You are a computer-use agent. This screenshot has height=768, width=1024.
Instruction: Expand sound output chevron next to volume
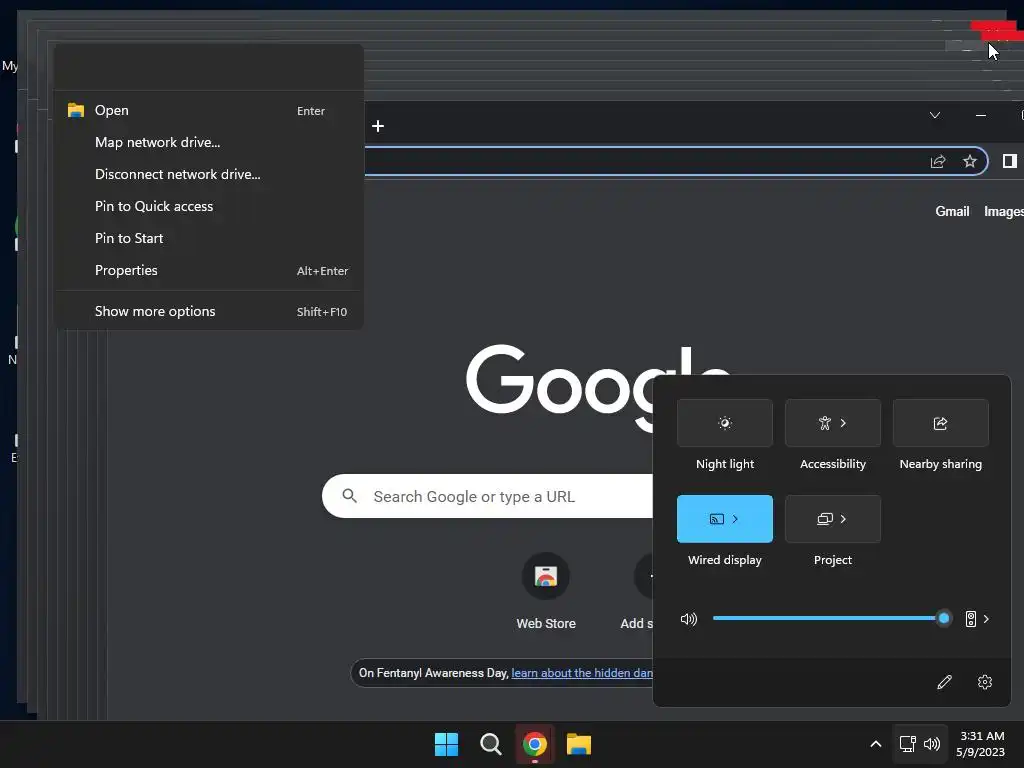coord(986,619)
